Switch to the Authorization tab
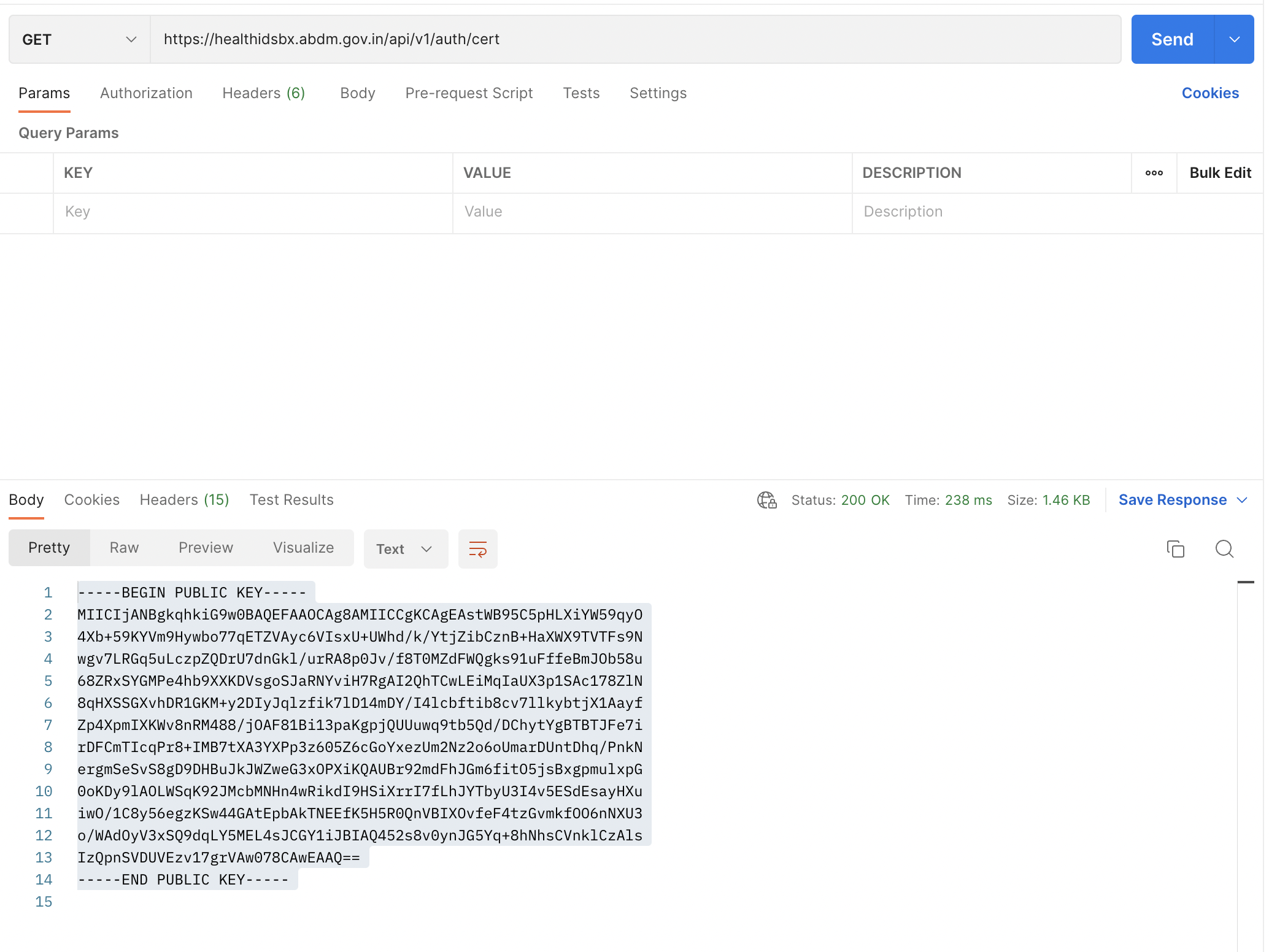This screenshot has height=952, width=1269. coord(146,93)
